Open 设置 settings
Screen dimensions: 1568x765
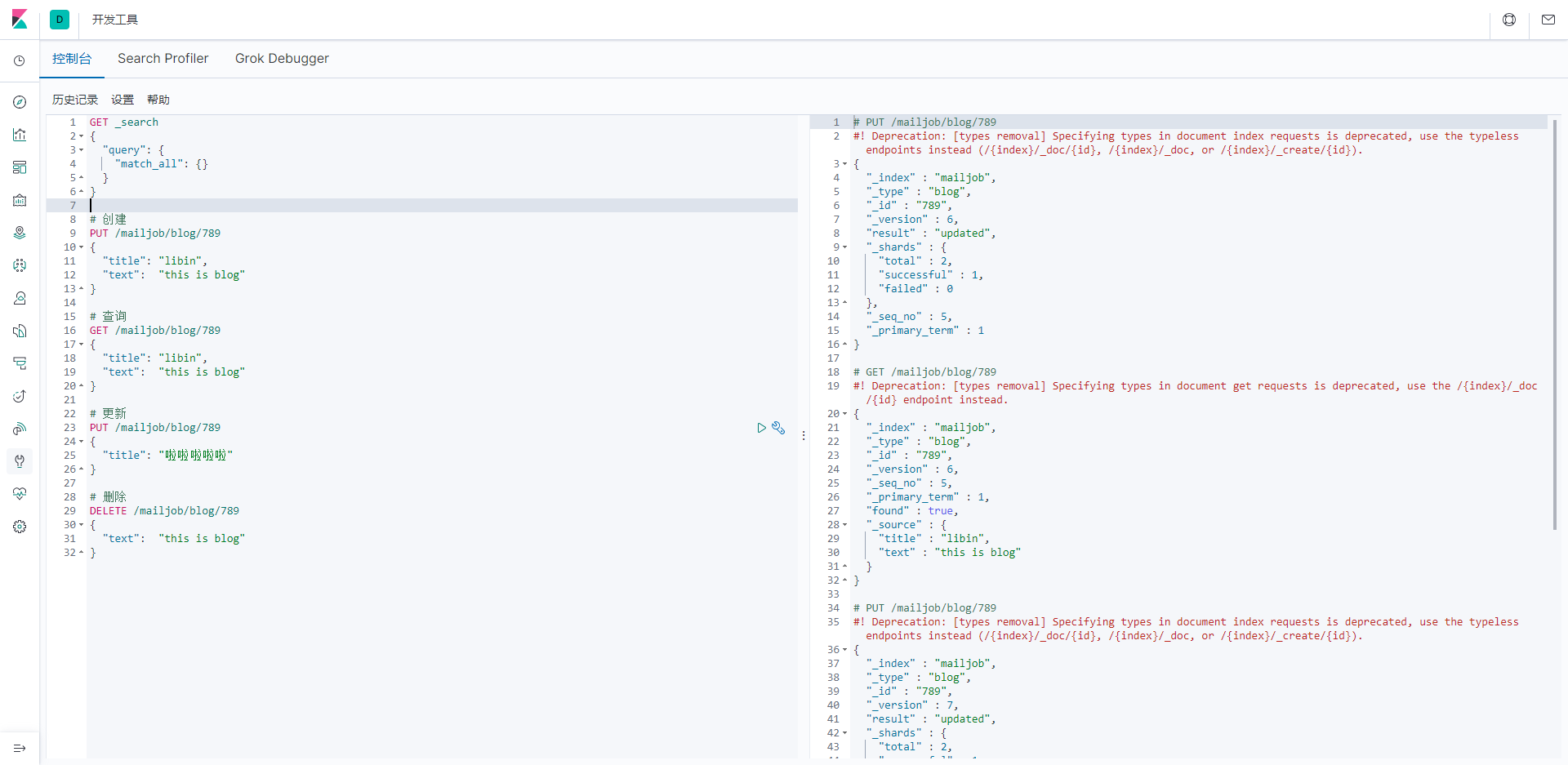coord(122,100)
